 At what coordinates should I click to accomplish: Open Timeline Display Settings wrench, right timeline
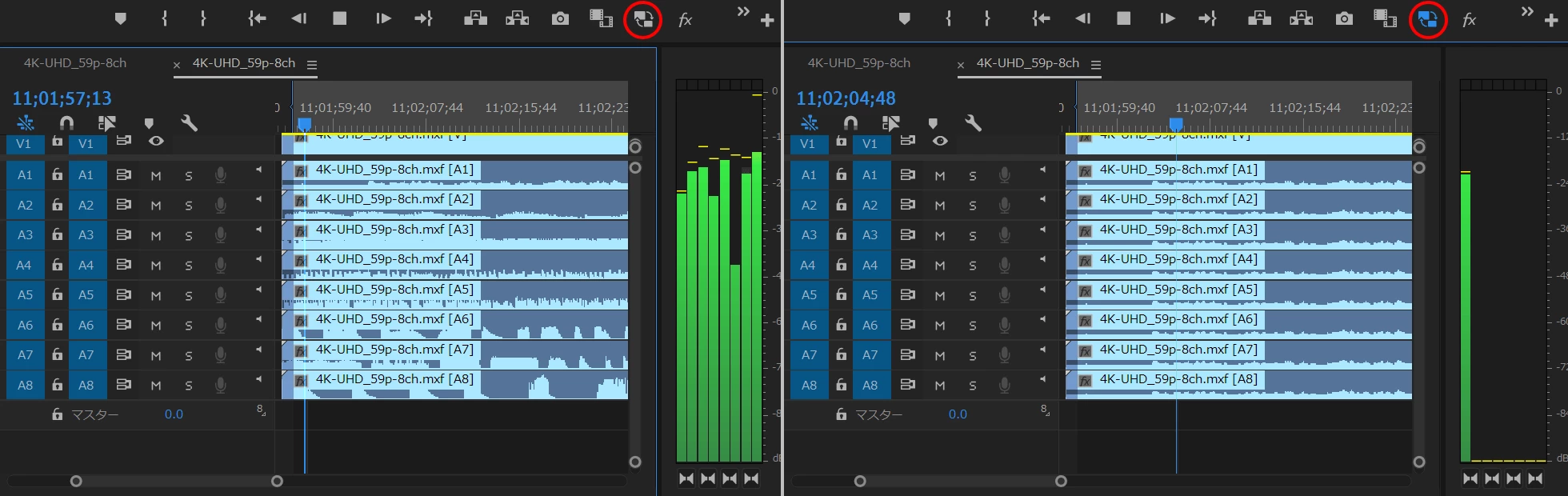pyautogui.click(x=973, y=123)
